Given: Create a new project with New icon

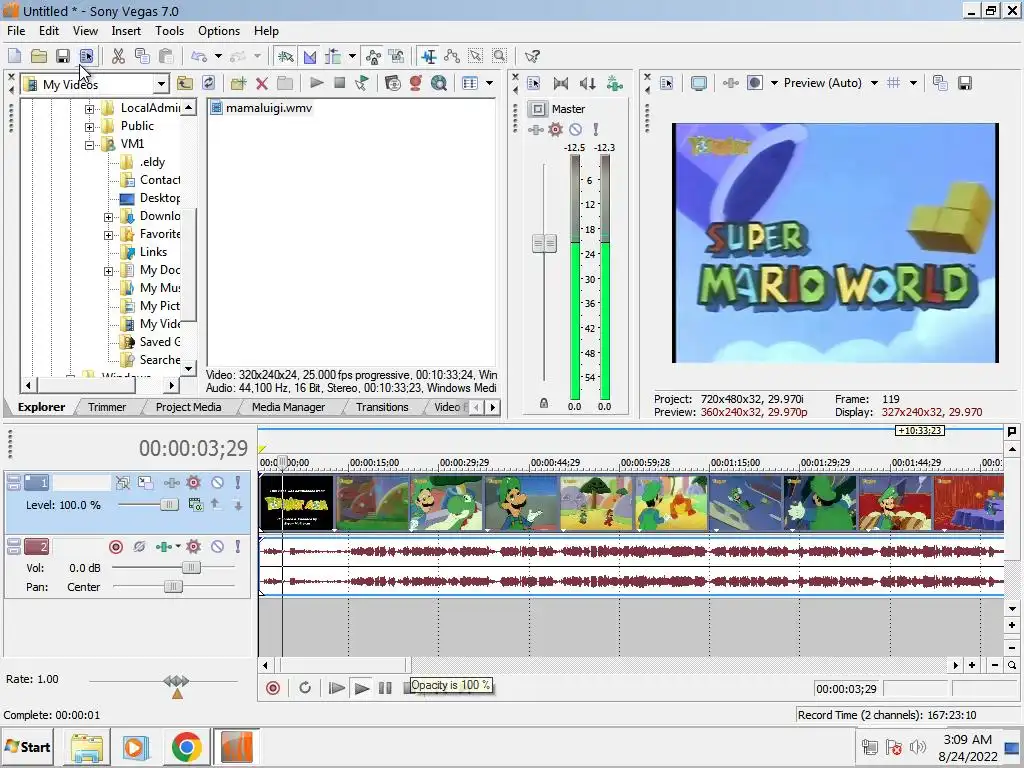Looking at the screenshot, I should tap(14, 56).
